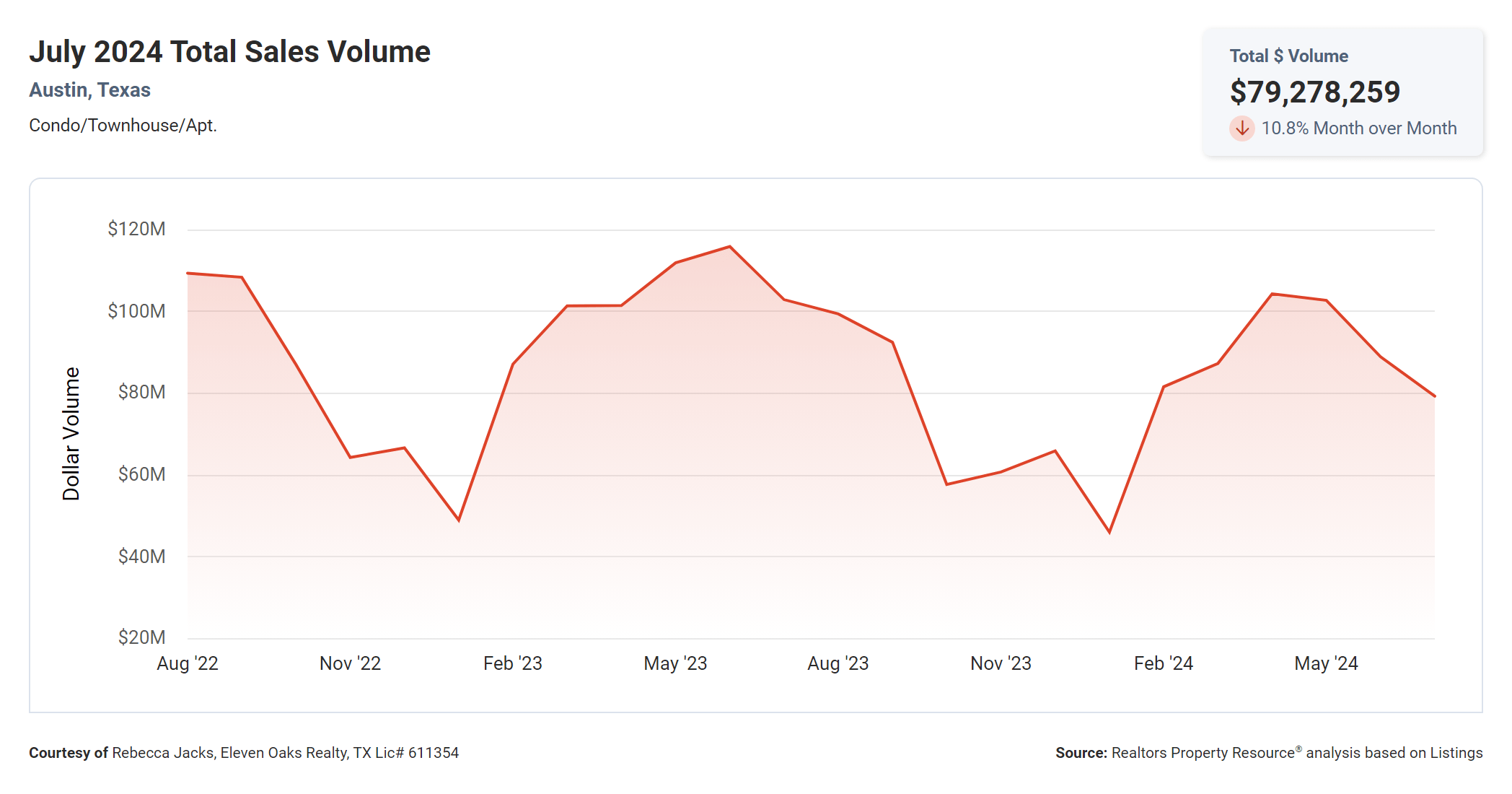Viewport: 1512px width, 794px height.
Task: Click the "Dollar Volume" y-axis title
Action: 71,433
